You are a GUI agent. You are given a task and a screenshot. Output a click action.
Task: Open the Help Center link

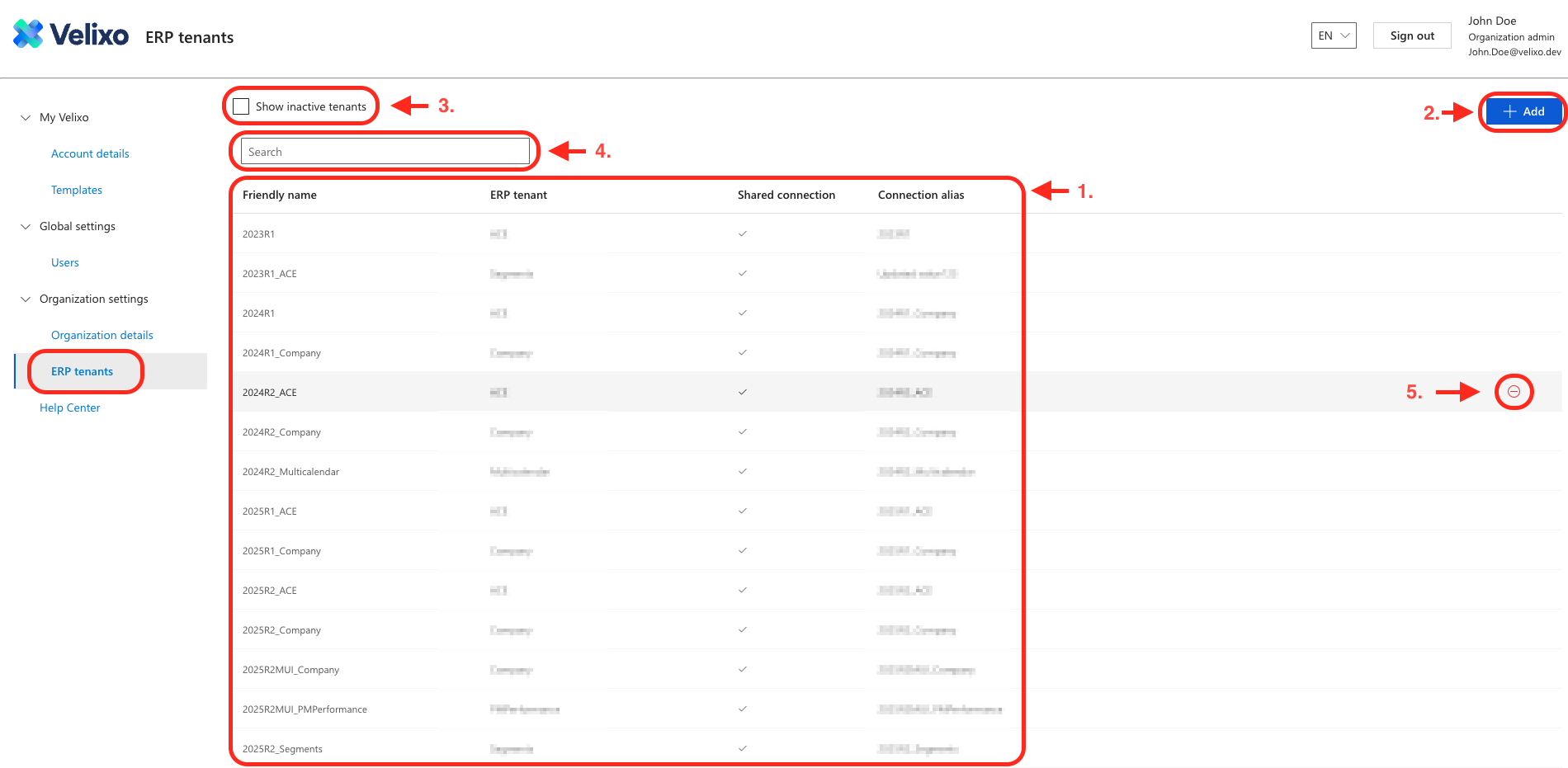click(x=69, y=408)
